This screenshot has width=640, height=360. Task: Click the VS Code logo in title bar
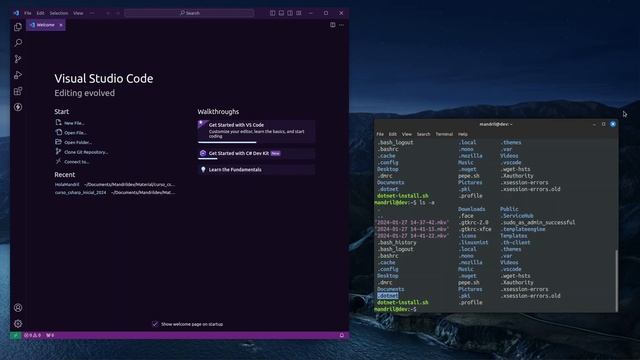16,13
